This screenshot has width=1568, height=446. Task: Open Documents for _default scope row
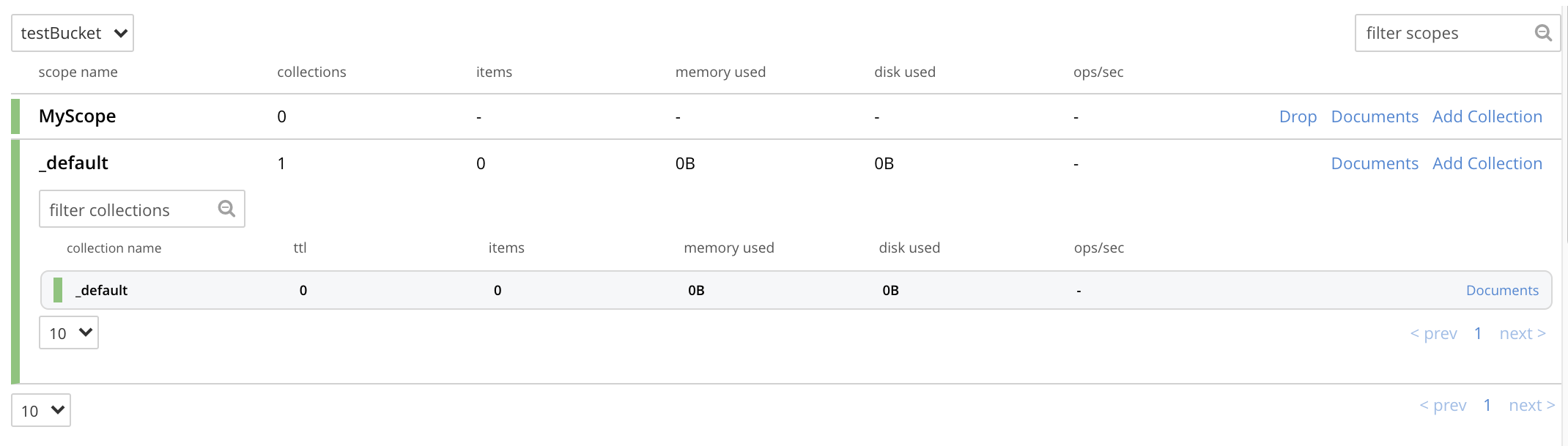point(1375,163)
